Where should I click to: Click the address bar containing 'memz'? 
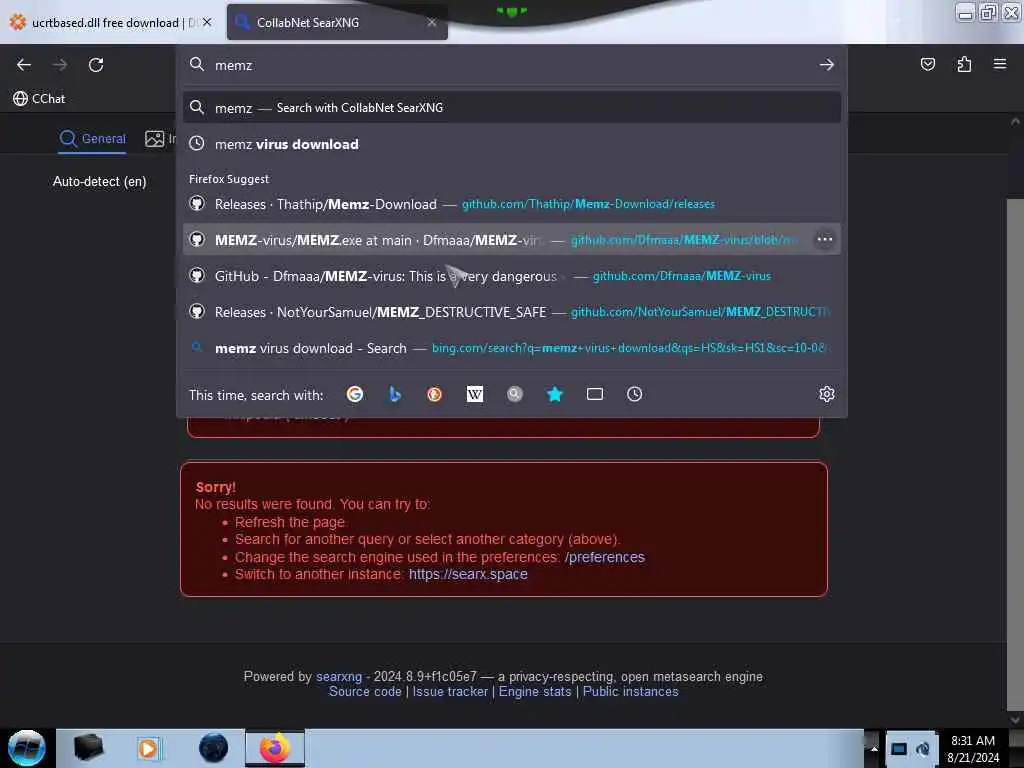(x=511, y=65)
